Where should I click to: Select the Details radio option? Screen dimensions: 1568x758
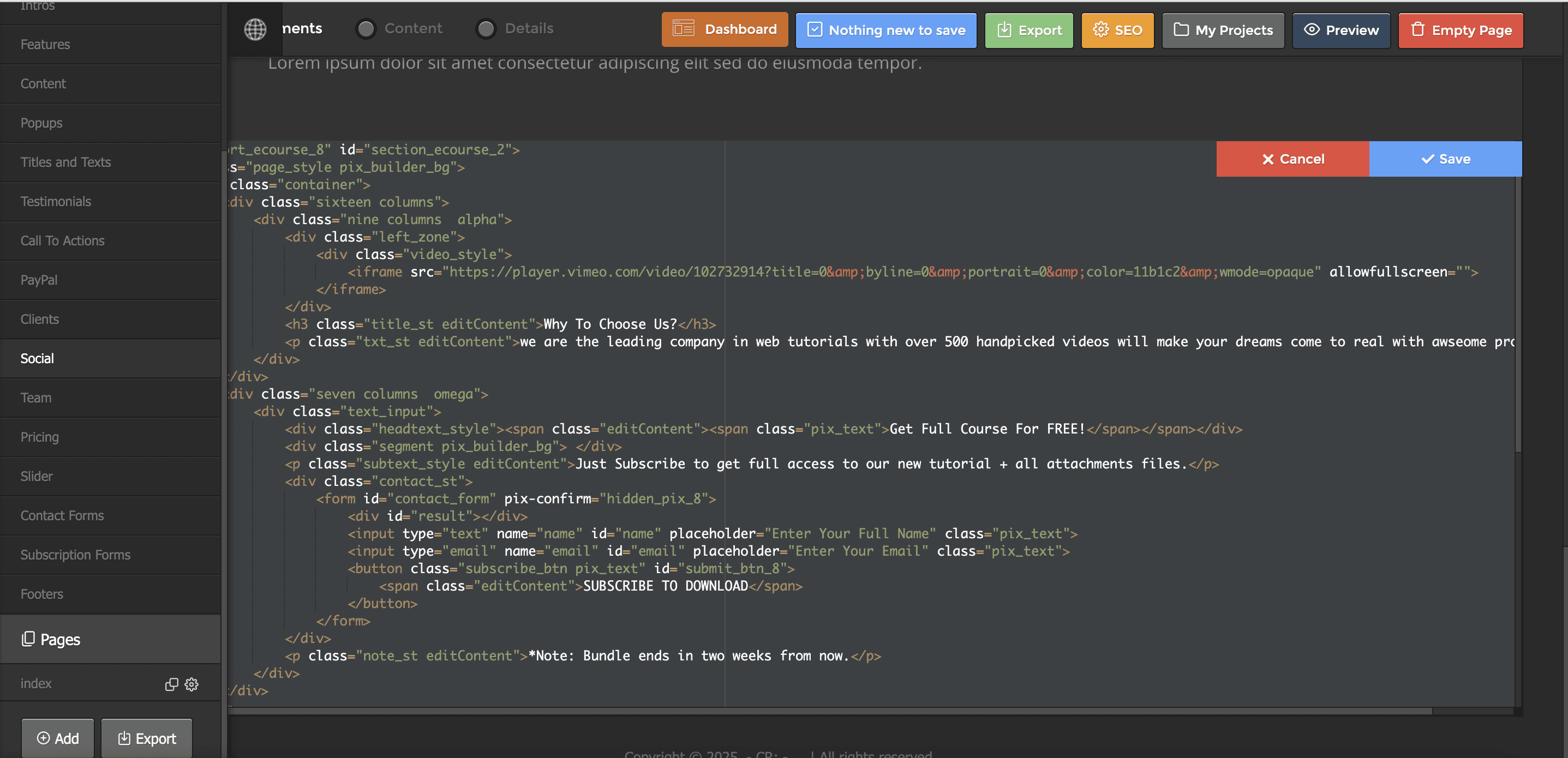[x=486, y=28]
